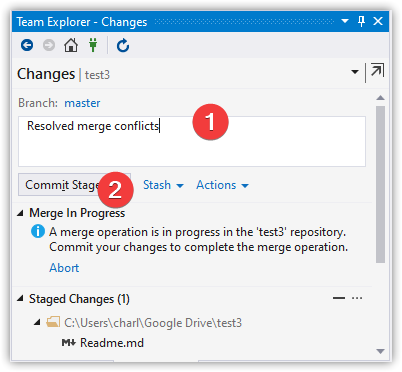Abort the merge operation
This screenshot has height=372, width=402.
point(64,268)
